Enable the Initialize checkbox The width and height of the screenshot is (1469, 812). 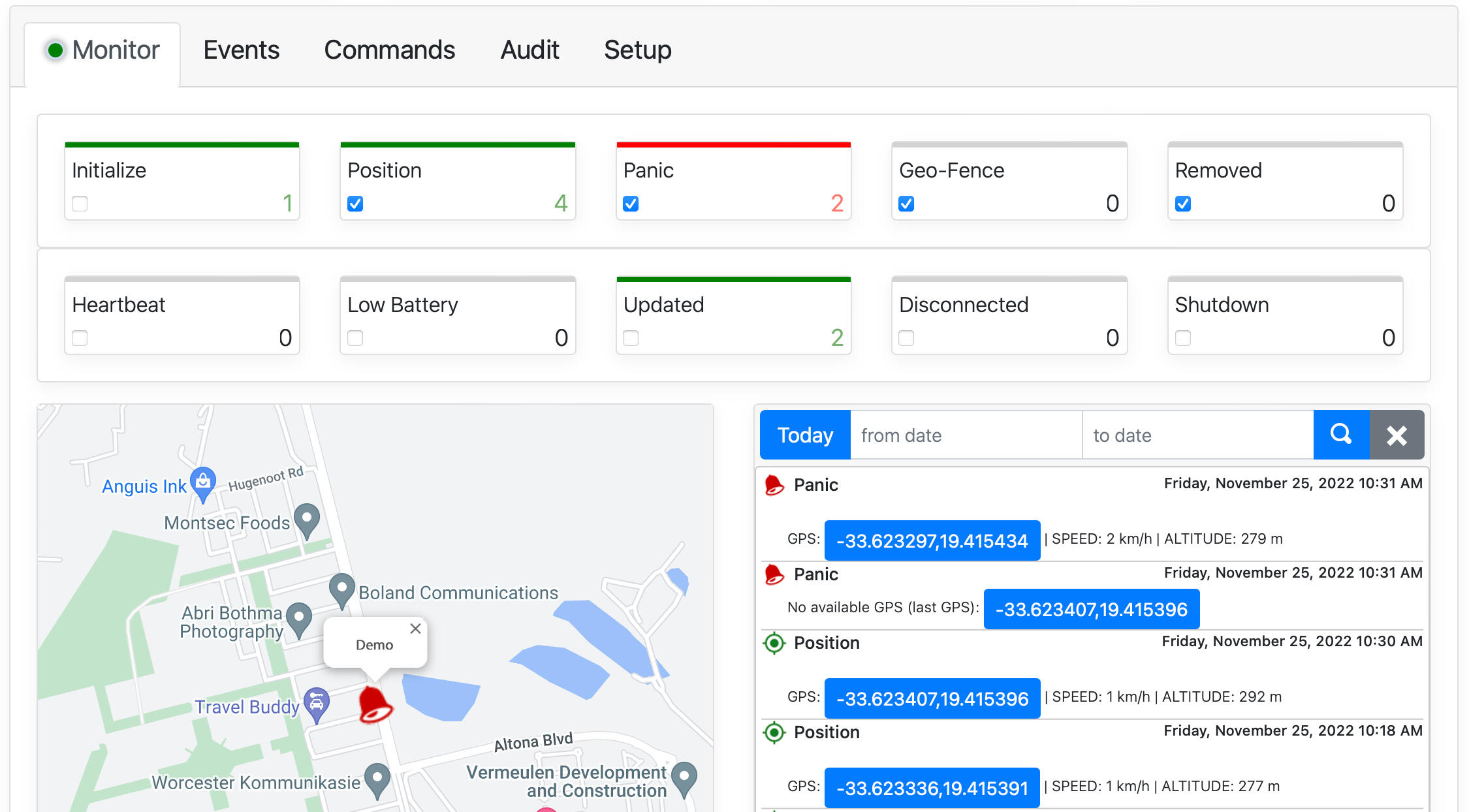[80, 204]
